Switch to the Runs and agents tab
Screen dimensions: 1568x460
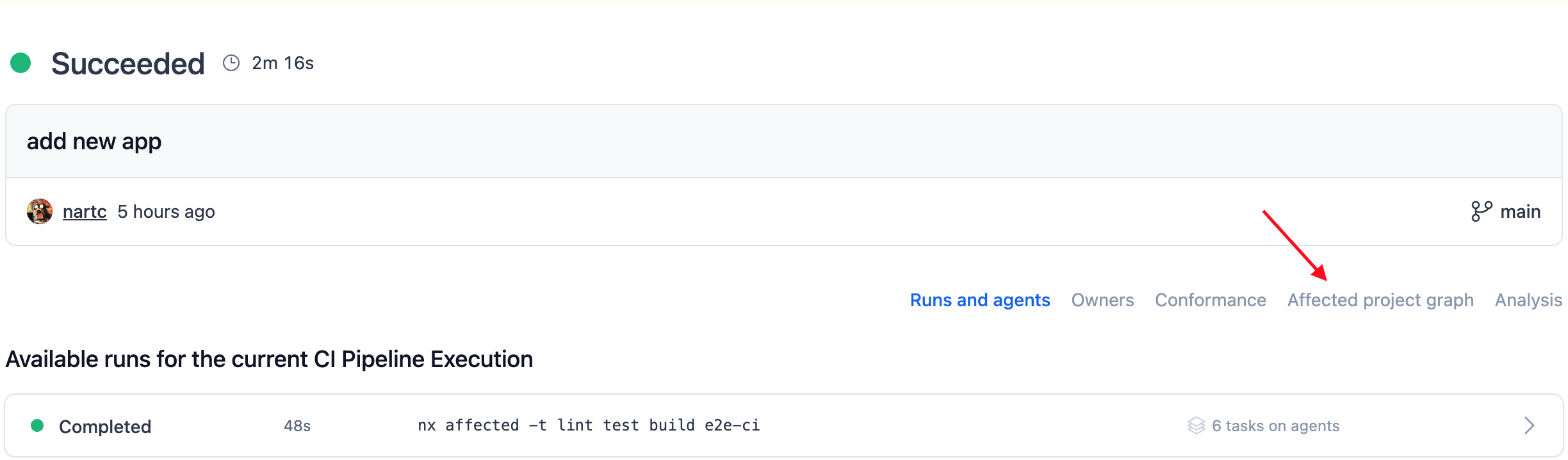980,300
